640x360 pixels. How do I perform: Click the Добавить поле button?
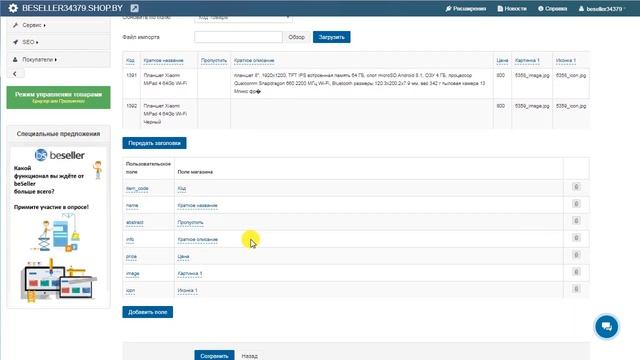tap(147, 312)
